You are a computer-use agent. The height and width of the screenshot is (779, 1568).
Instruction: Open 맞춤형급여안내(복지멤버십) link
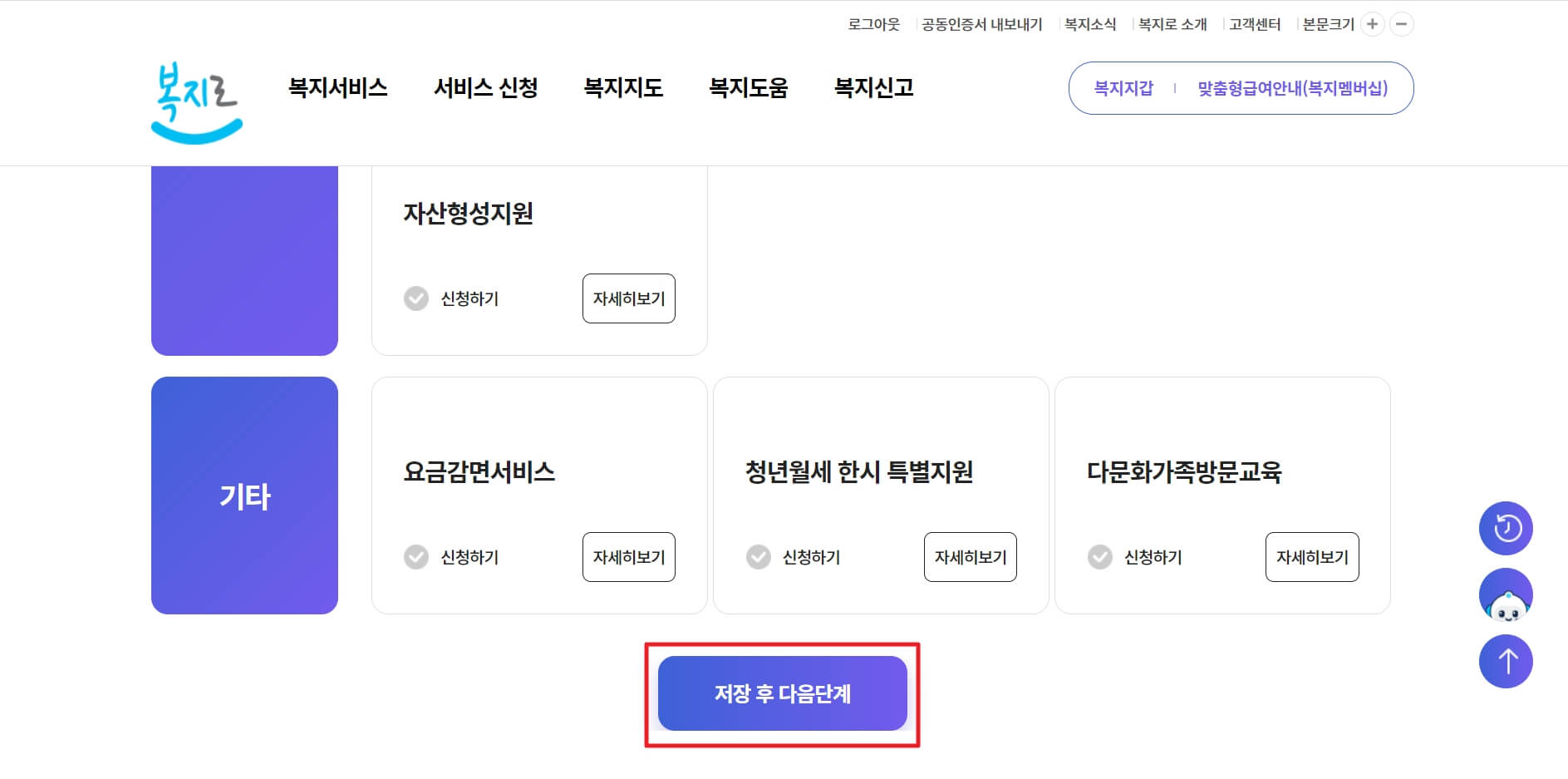click(1293, 88)
